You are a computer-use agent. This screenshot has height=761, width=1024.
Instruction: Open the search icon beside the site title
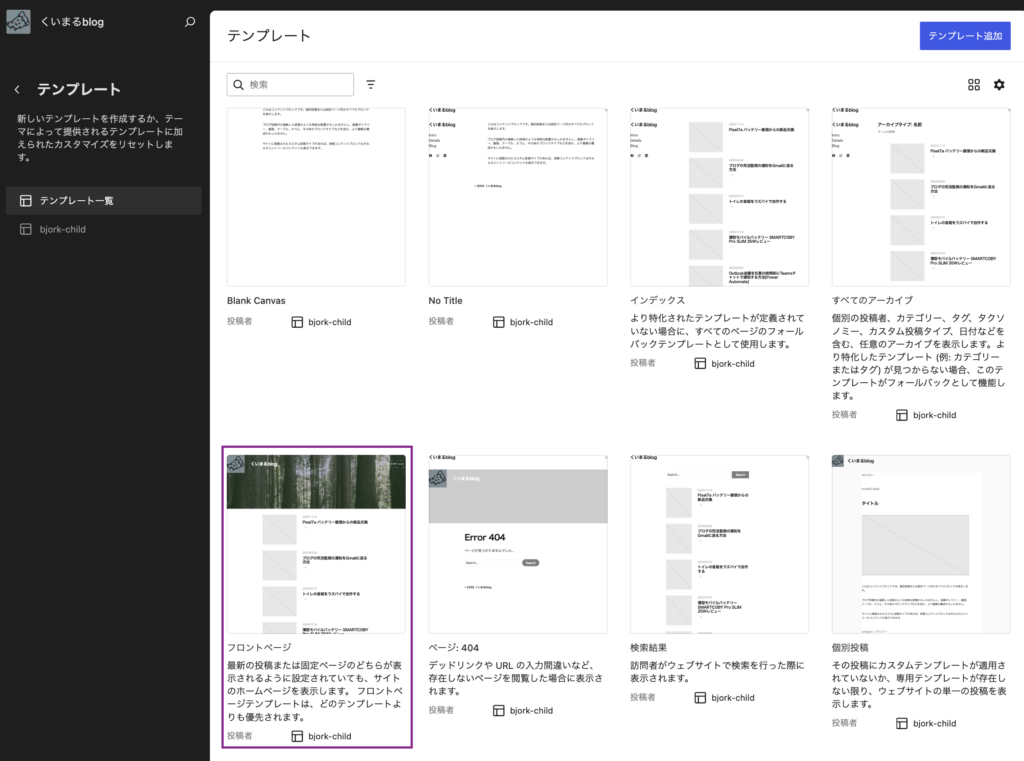(189, 22)
